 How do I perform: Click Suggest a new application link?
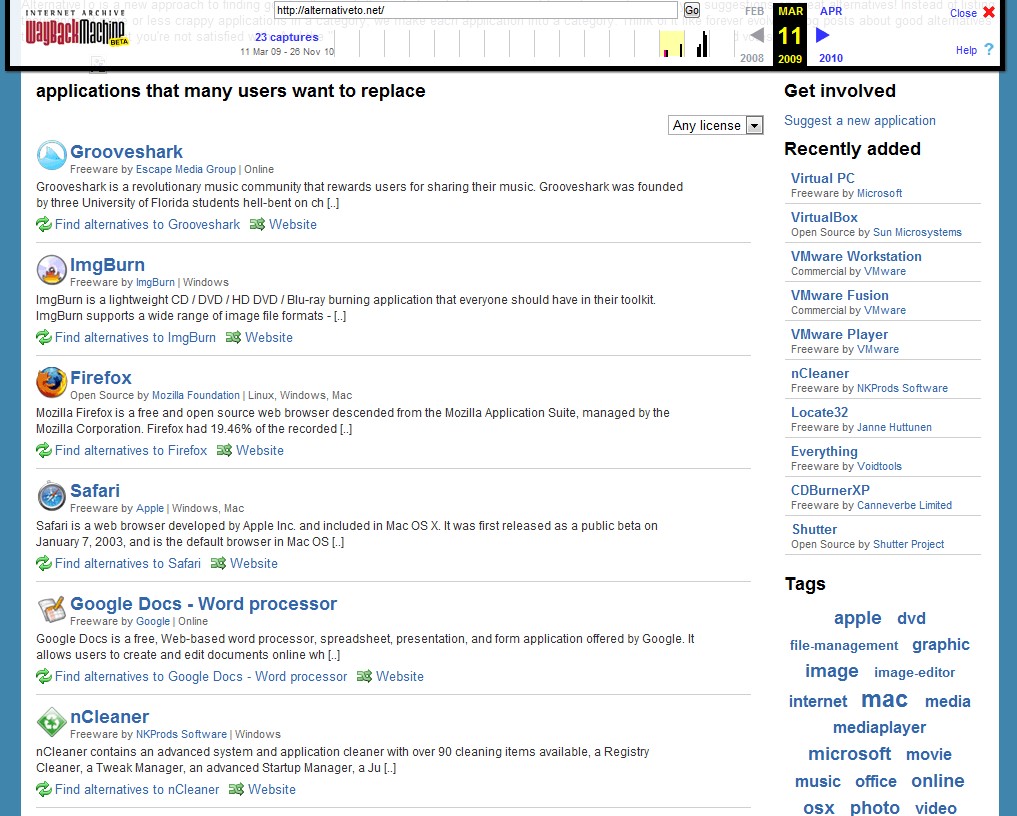pyautogui.click(x=860, y=120)
